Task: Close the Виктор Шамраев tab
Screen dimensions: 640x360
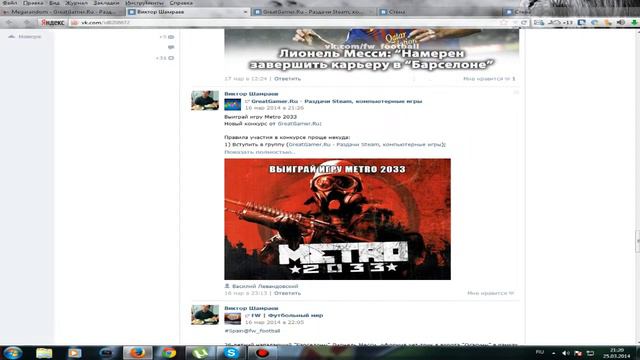Action: [x=245, y=12]
